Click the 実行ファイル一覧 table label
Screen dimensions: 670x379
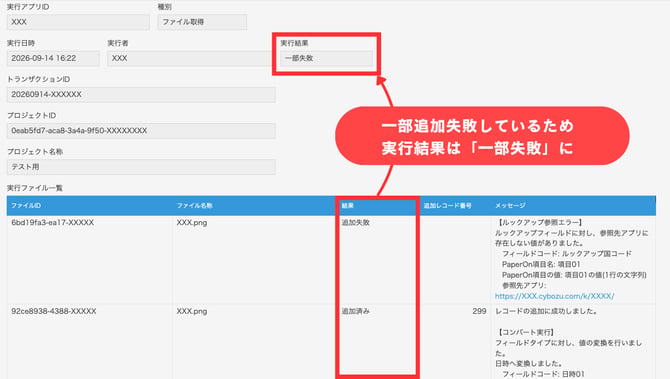point(35,188)
